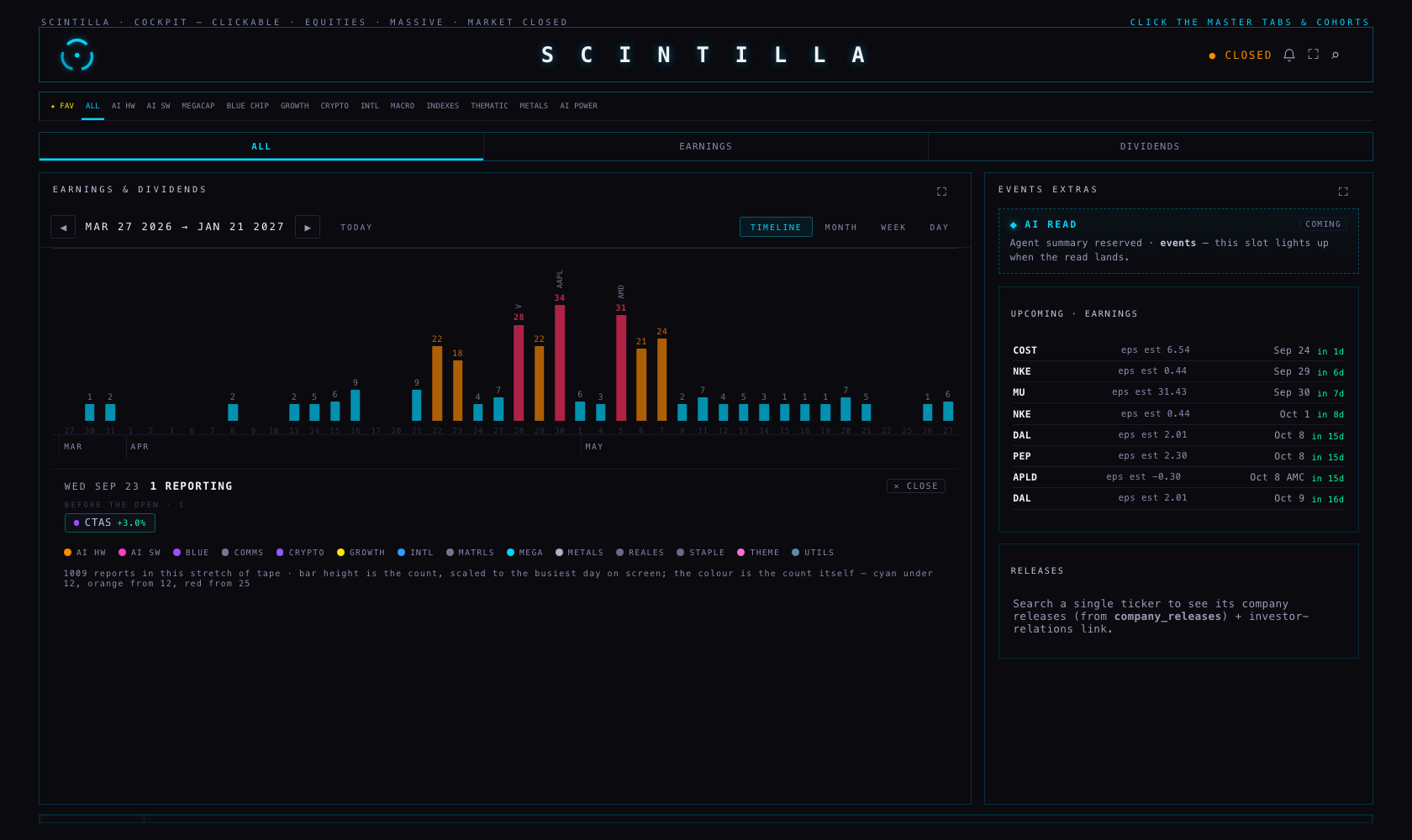
Task: Click the MEGA legend dot
Action: 510,552
